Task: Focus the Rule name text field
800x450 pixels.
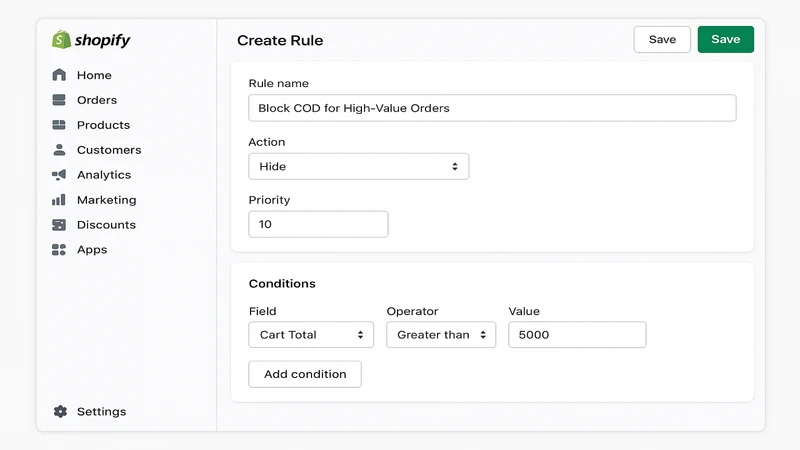Action: click(x=492, y=108)
